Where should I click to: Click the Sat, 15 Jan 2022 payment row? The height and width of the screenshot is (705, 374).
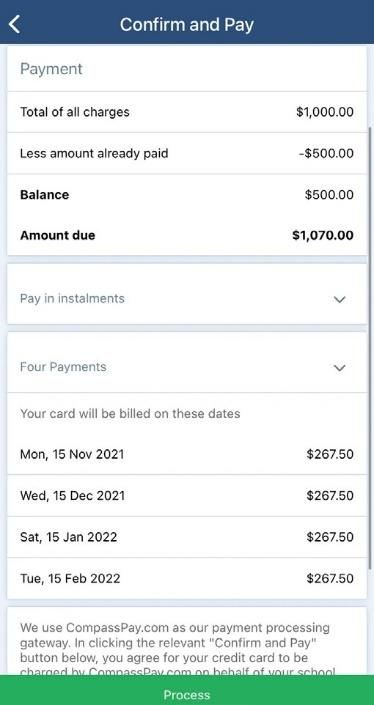(187, 537)
